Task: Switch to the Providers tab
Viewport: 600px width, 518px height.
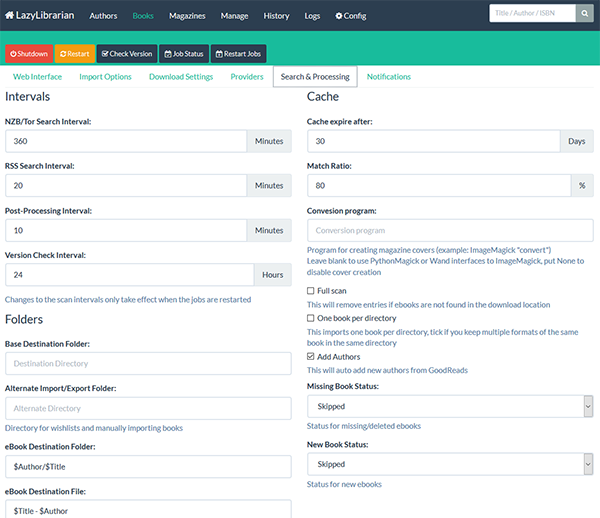Action: click(x=247, y=77)
